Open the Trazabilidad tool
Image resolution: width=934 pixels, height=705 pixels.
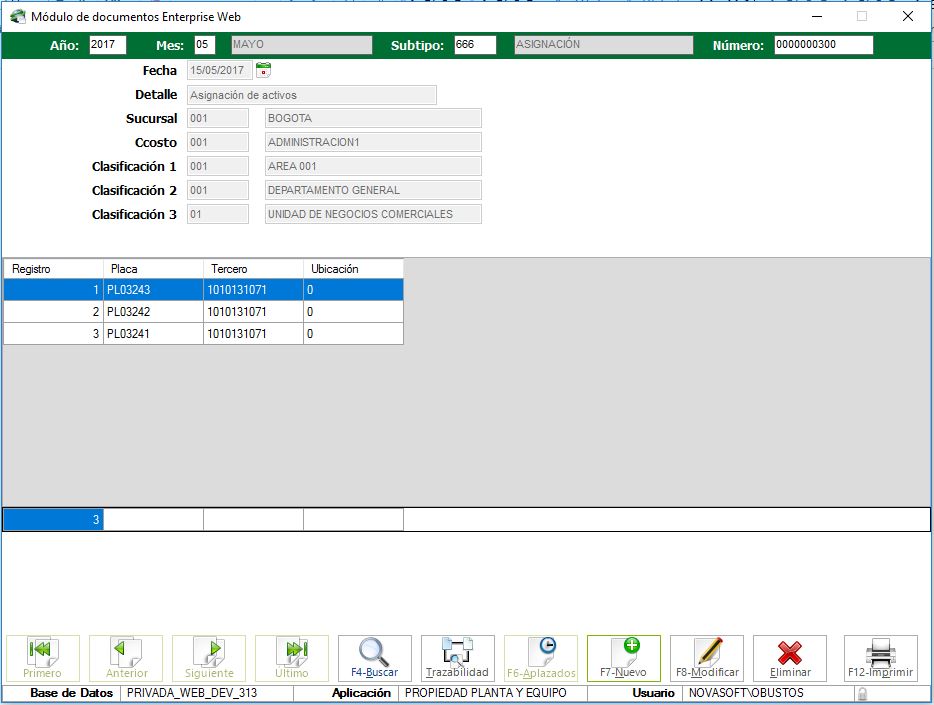457,658
